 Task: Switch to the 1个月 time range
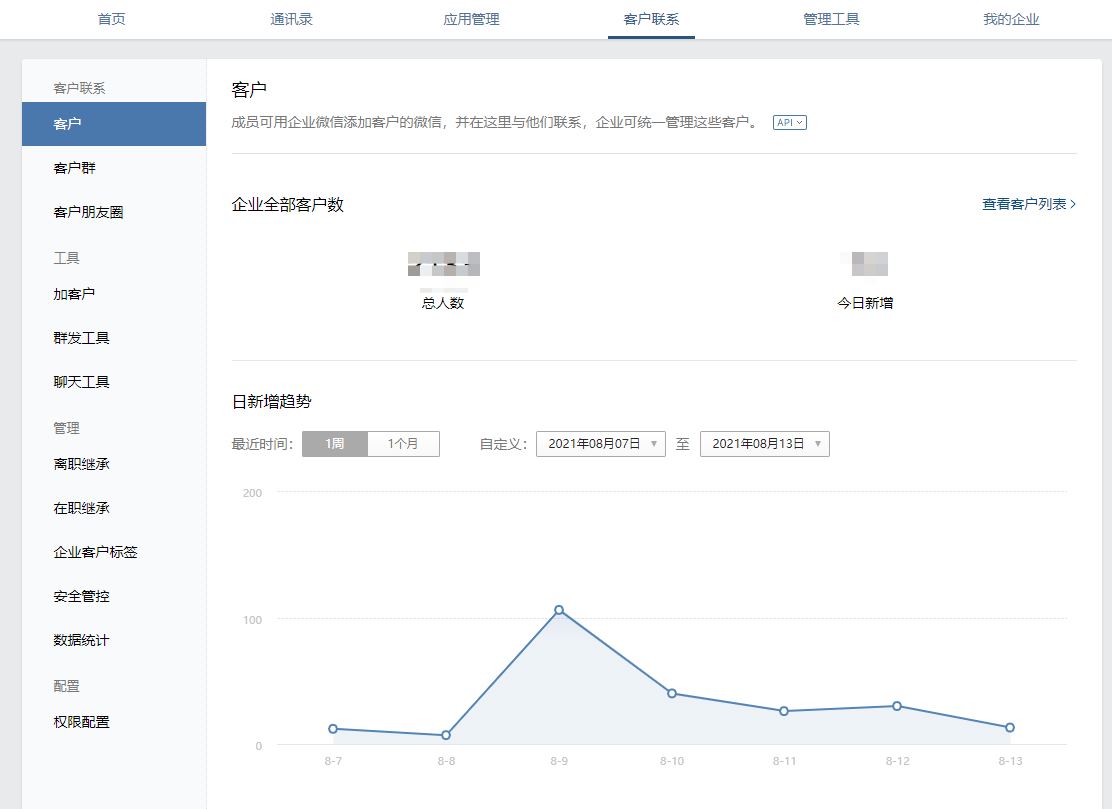pyautogui.click(x=403, y=444)
